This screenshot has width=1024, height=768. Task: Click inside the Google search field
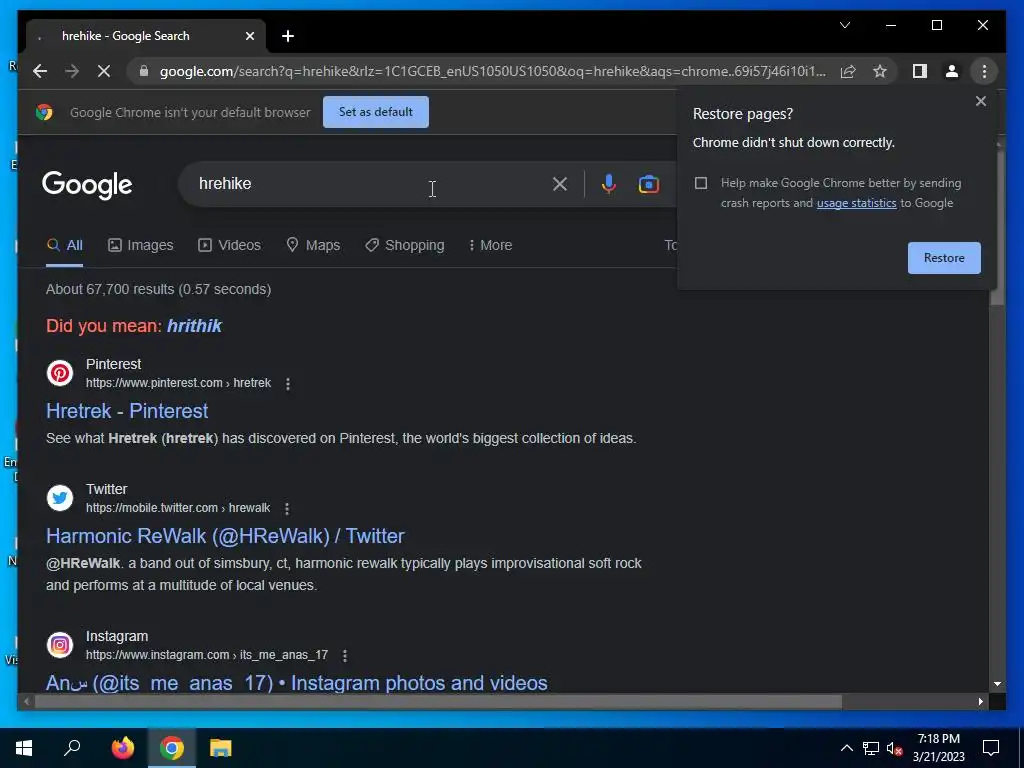coord(372,184)
